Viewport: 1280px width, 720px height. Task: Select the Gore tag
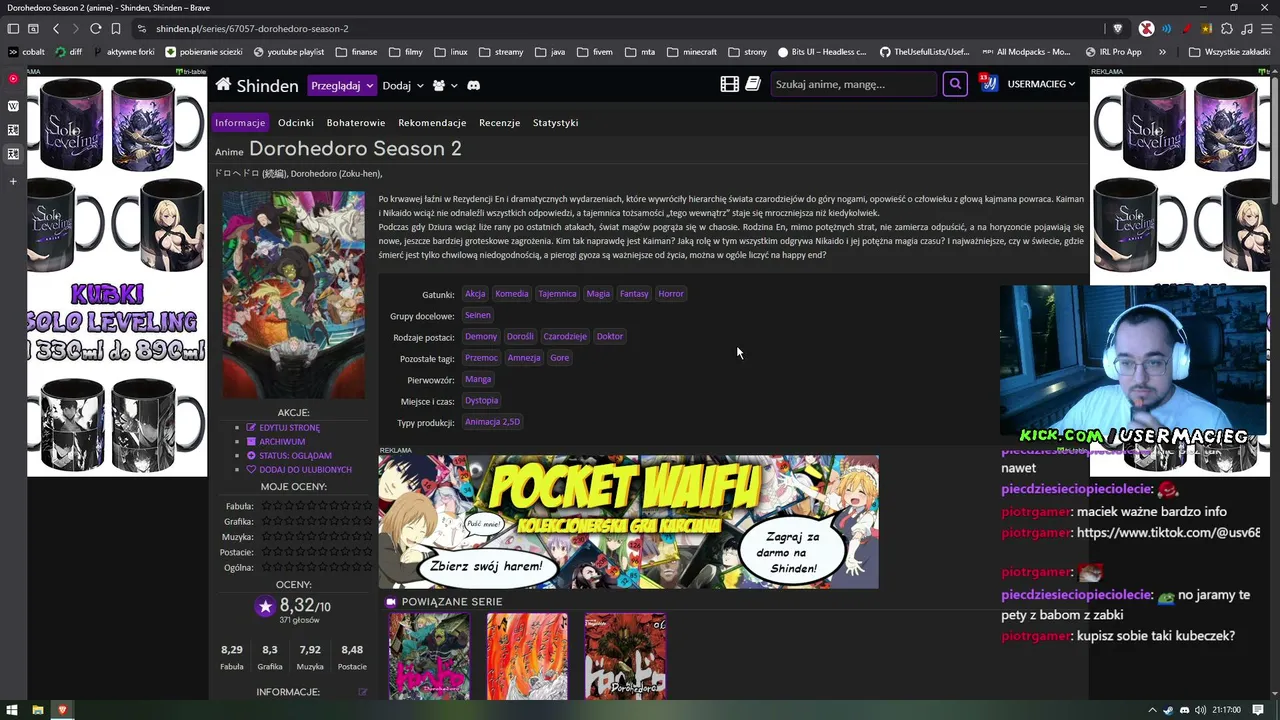[x=560, y=358]
